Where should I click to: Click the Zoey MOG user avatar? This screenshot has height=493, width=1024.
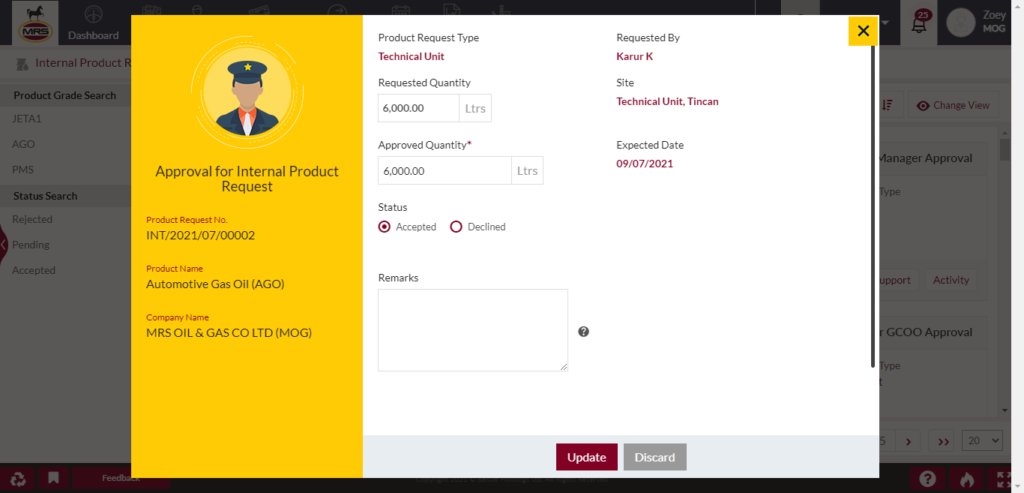pyautogui.click(x=960, y=22)
